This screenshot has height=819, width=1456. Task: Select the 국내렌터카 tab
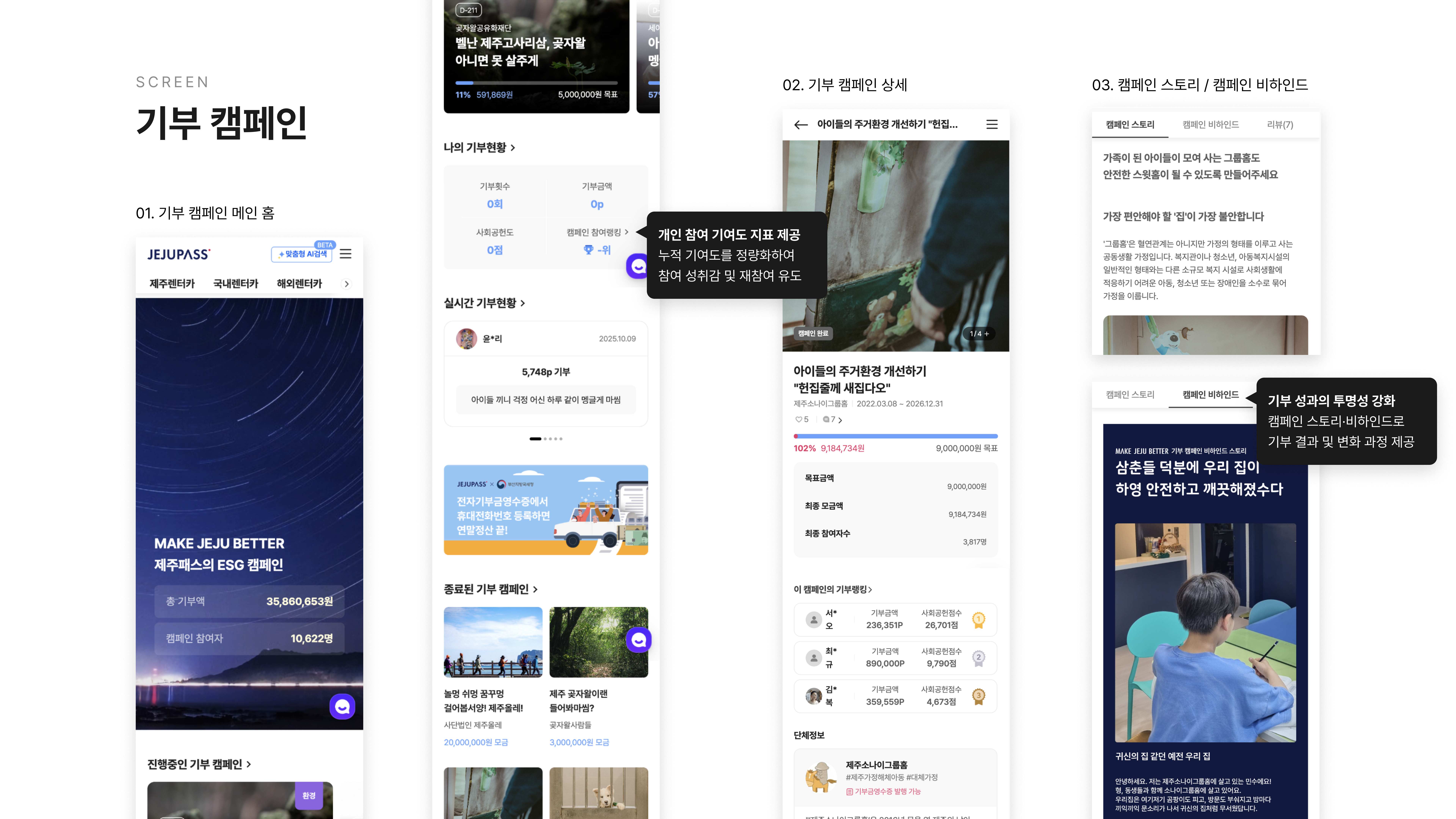[x=236, y=284]
